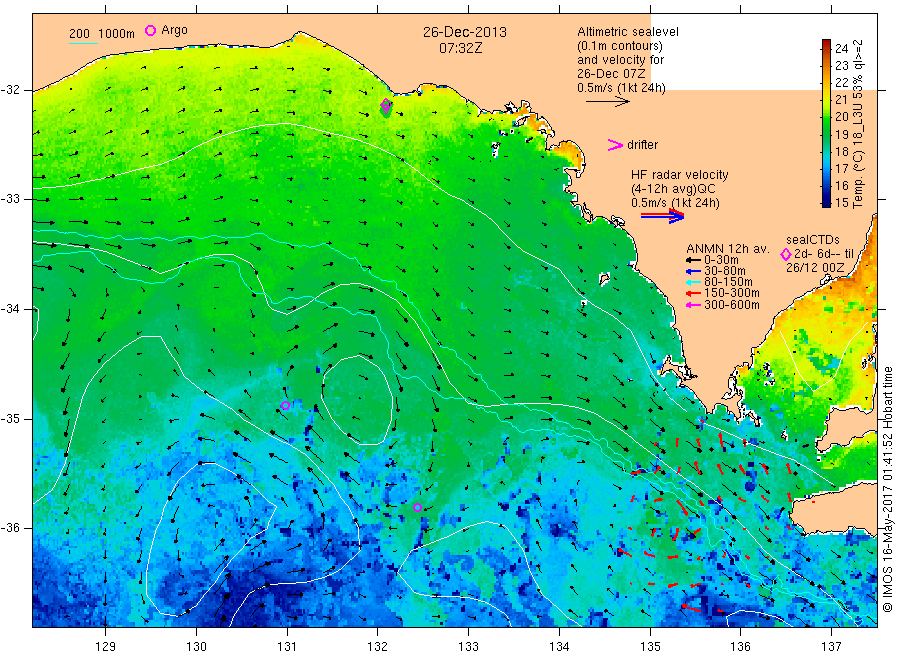Click the 'HF radar velocity' legend text
This screenshot has height=660, width=900.
pyautogui.click(x=680, y=175)
